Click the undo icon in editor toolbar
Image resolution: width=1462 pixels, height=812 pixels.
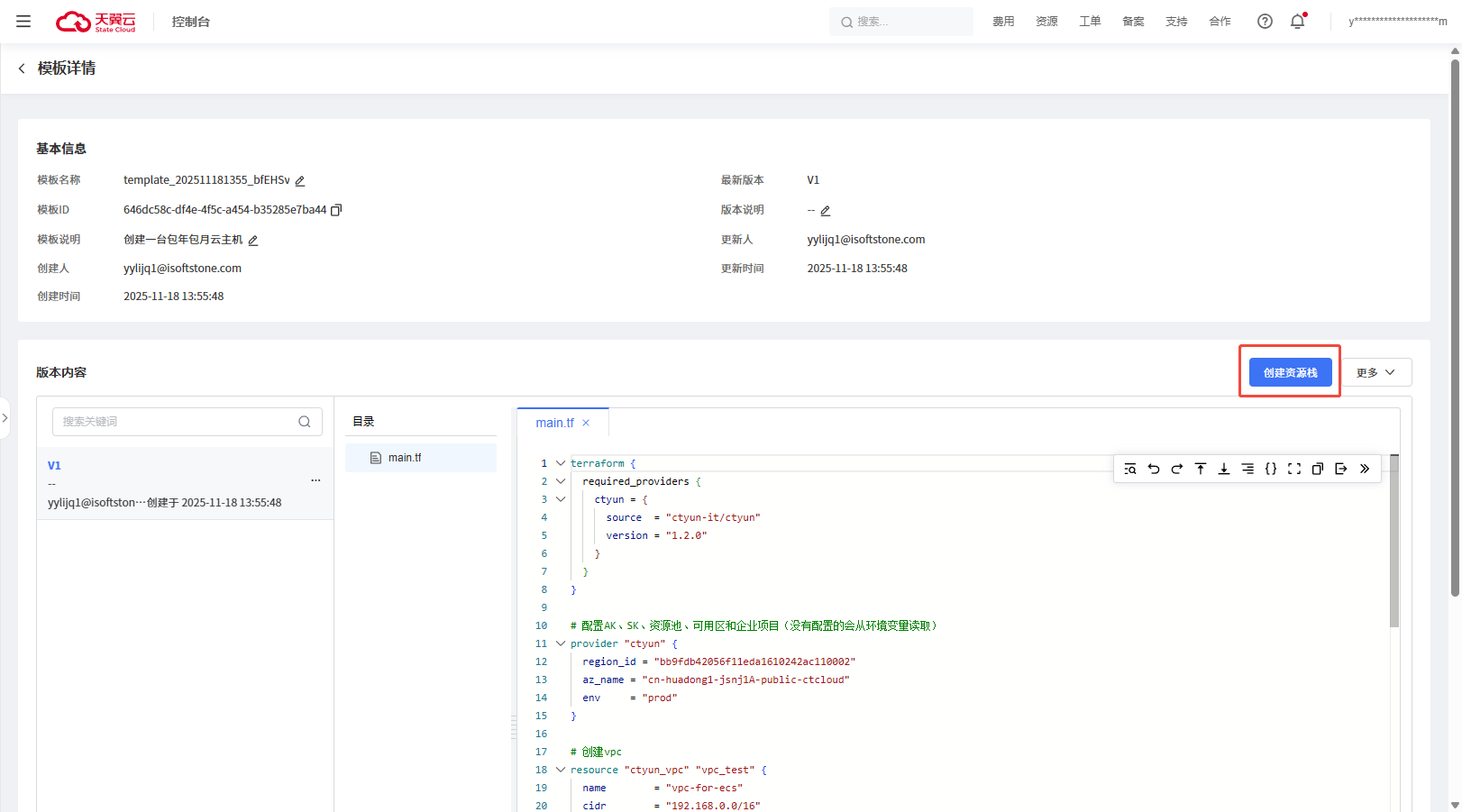[1154, 469]
